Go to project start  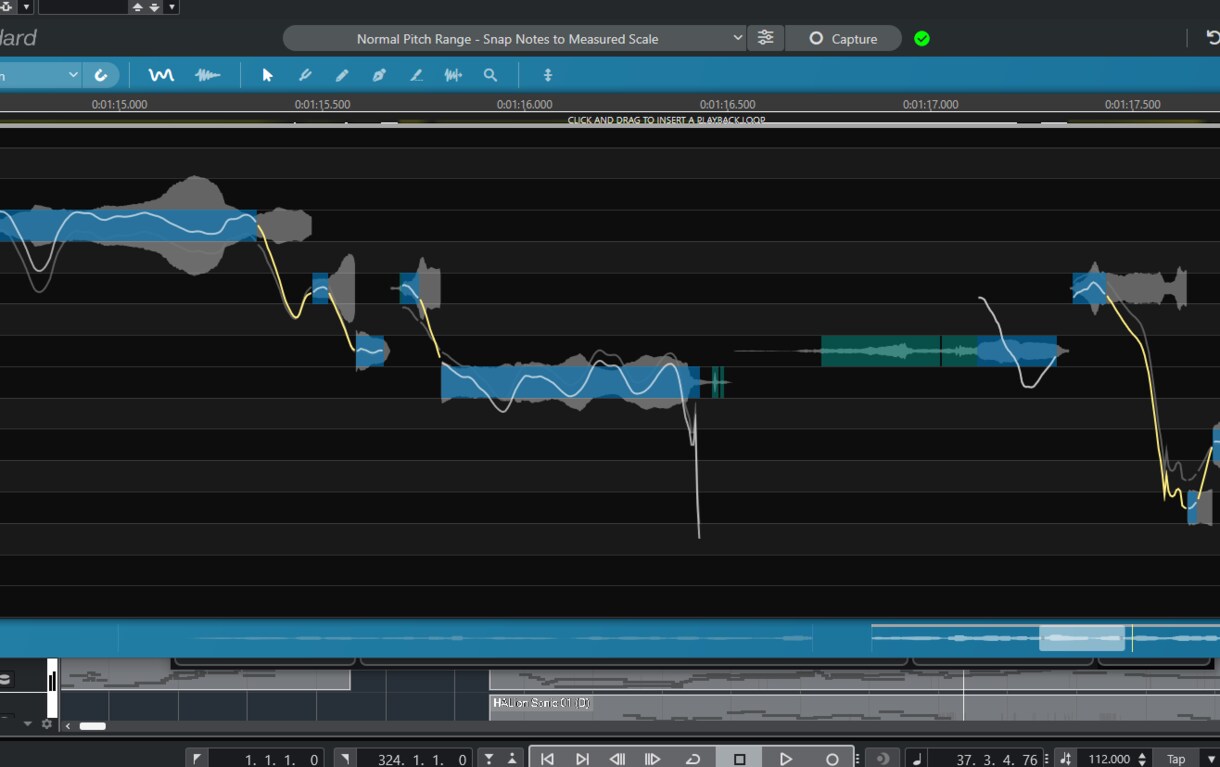(x=547, y=759)
